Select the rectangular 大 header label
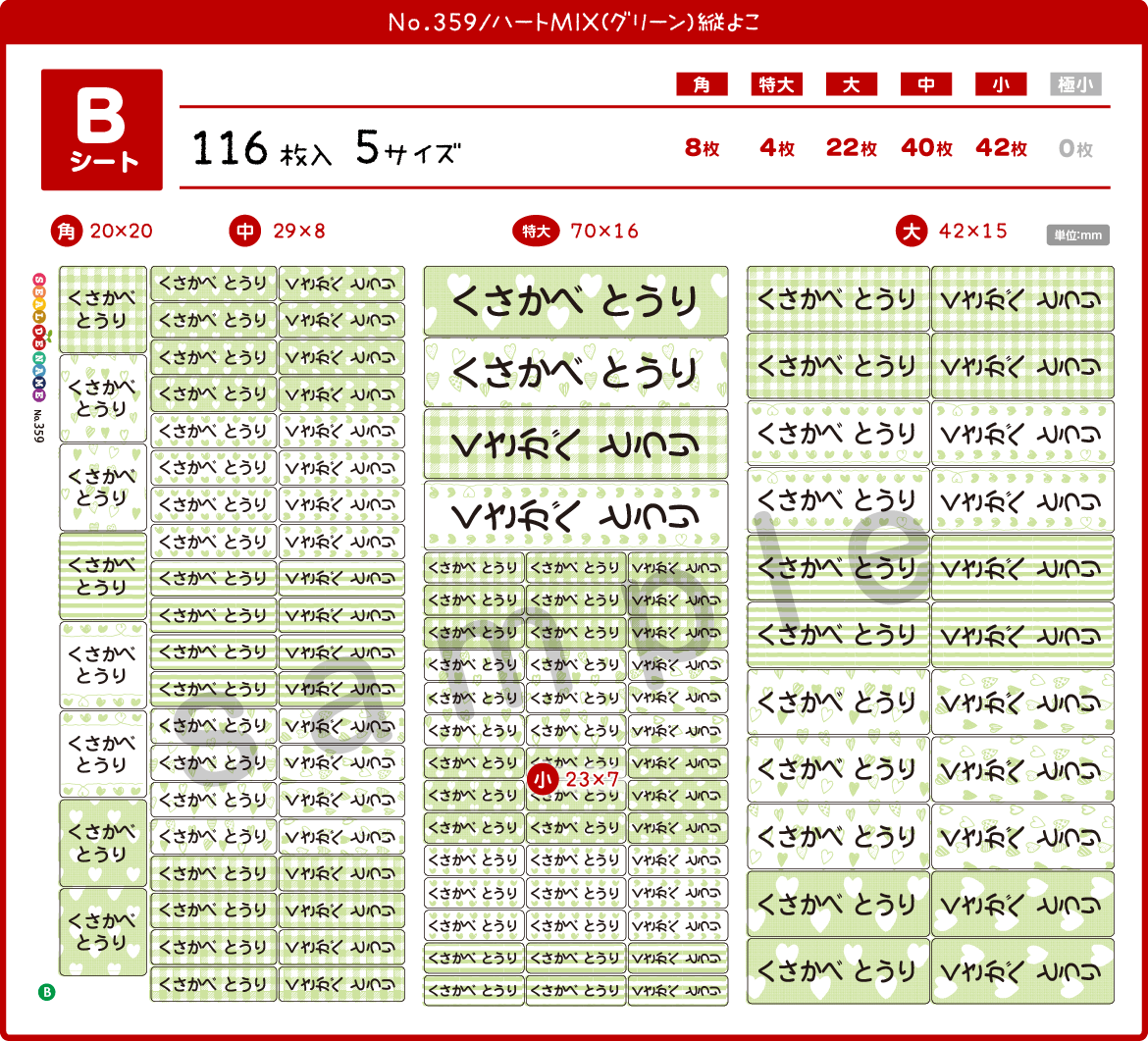 click(x=852, y=84)
